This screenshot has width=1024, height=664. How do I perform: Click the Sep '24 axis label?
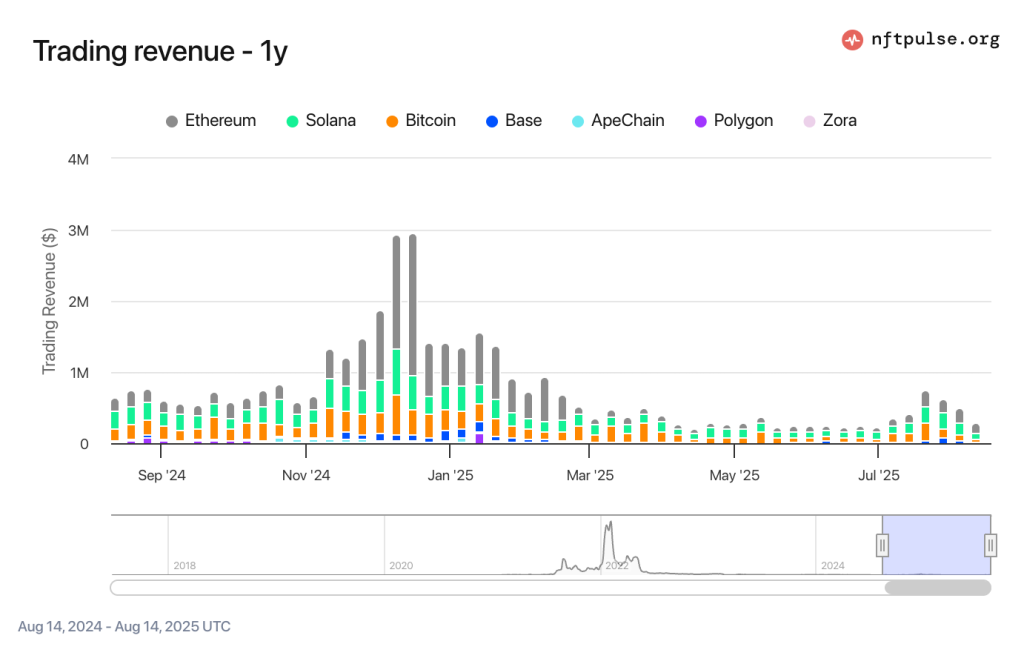pyautogui.click(x=161, y=475)
